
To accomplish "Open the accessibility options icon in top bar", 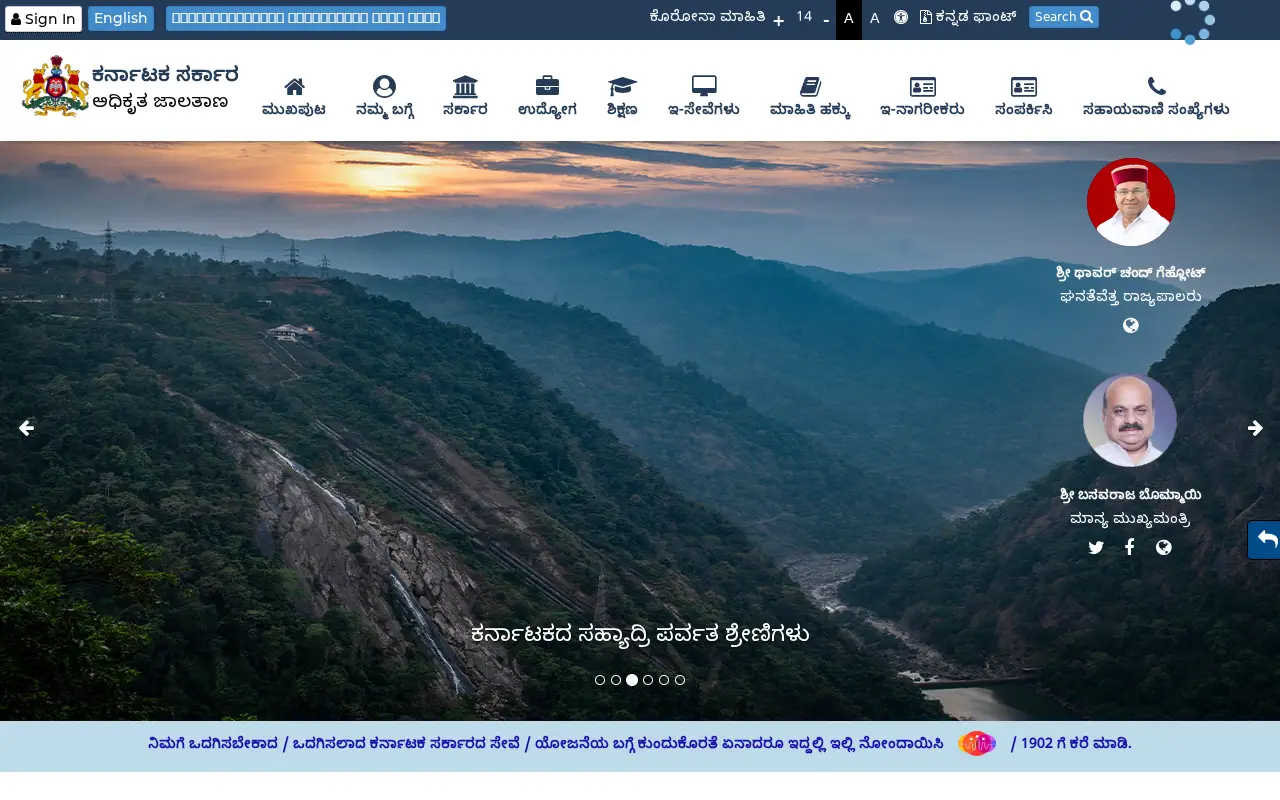I will coord(901,17).
